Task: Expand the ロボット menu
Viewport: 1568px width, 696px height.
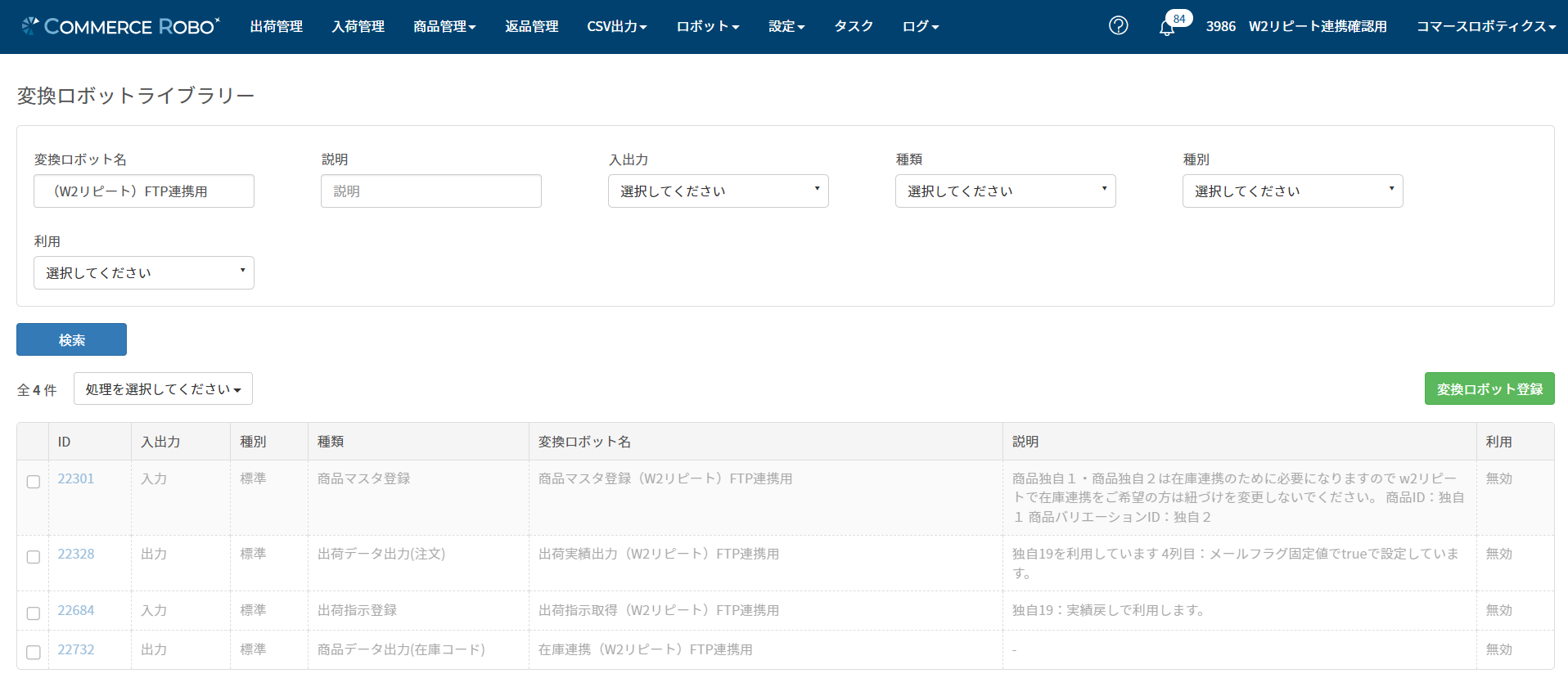Action: pos(708,26)
